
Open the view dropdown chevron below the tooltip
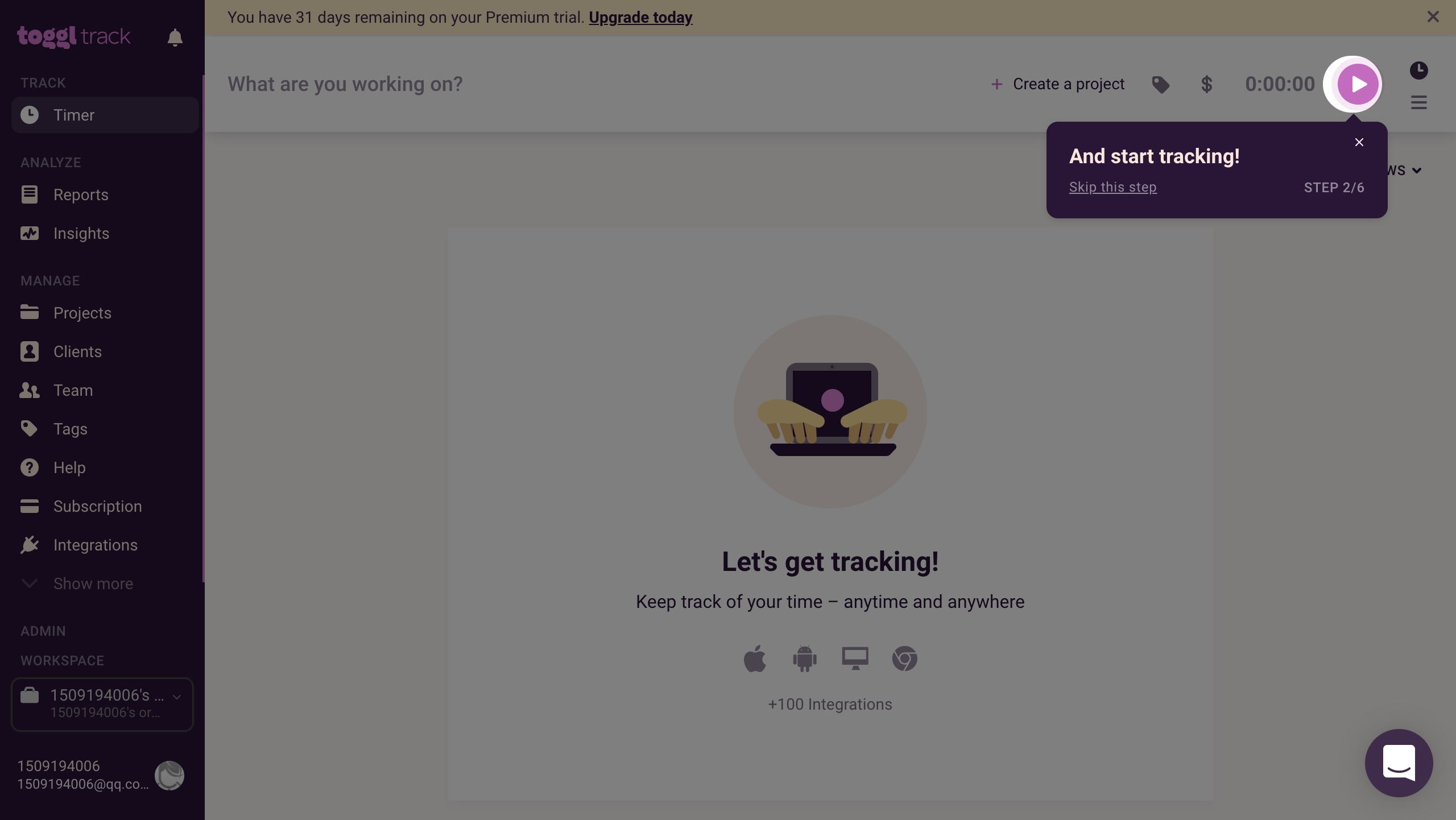point(1416,170)
